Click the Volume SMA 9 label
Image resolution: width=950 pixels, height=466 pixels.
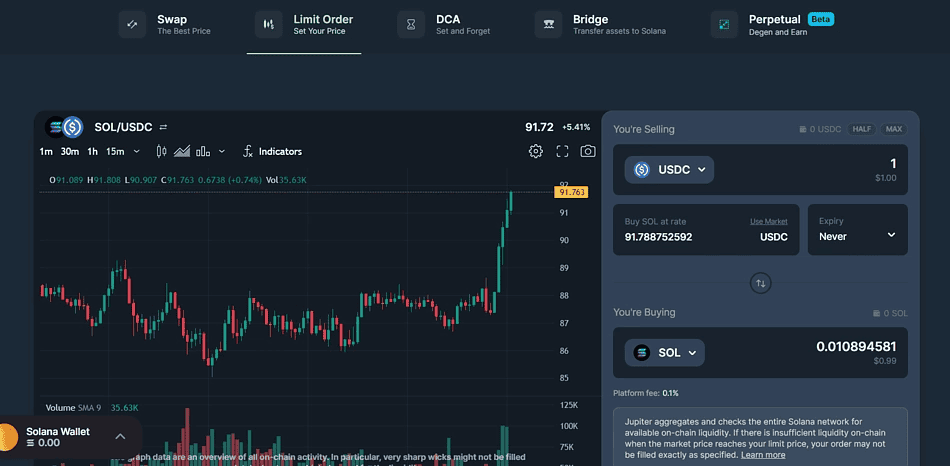pos(73,408)
